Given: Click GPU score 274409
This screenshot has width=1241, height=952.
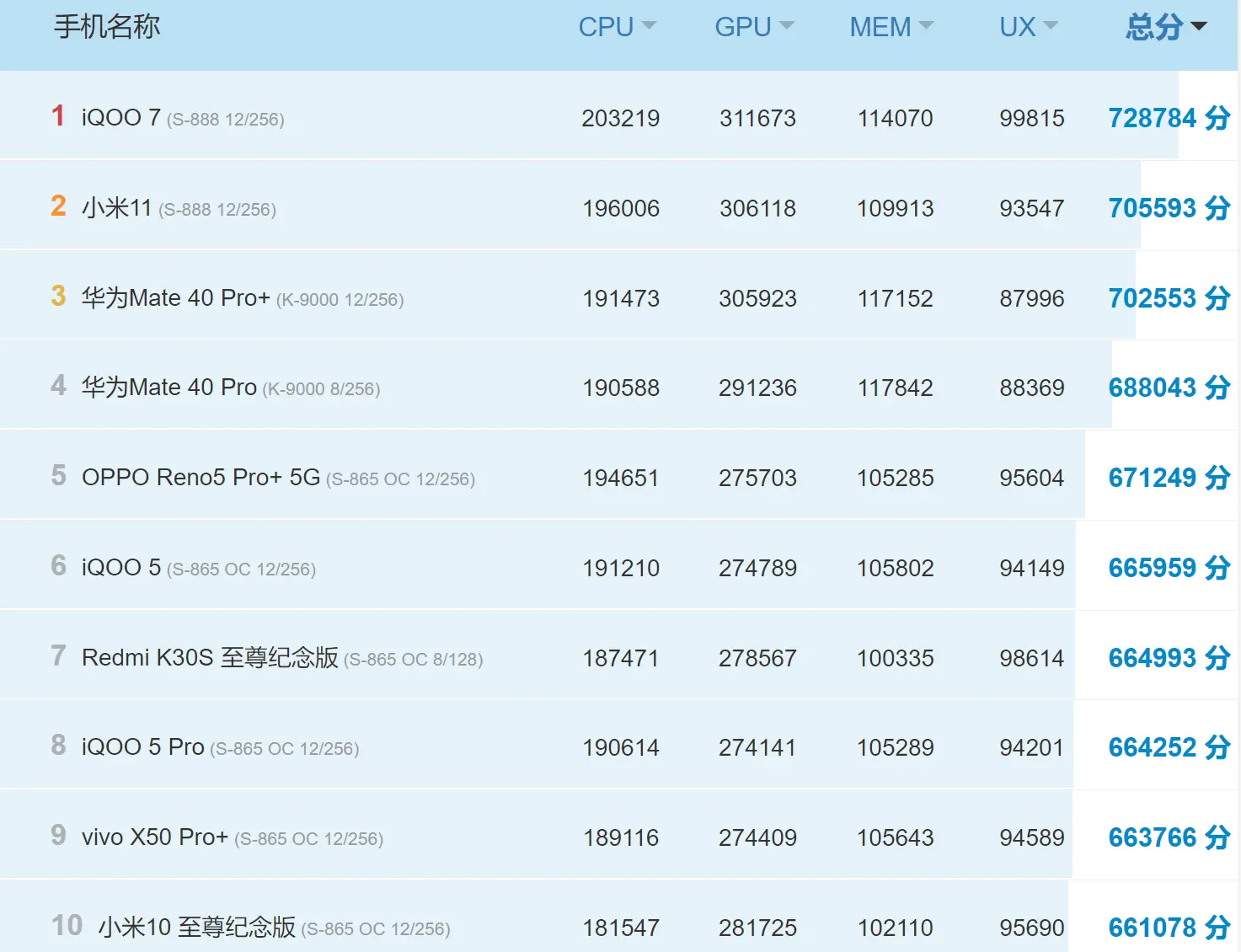Looking at the screenshot, I should pos(757,837).
